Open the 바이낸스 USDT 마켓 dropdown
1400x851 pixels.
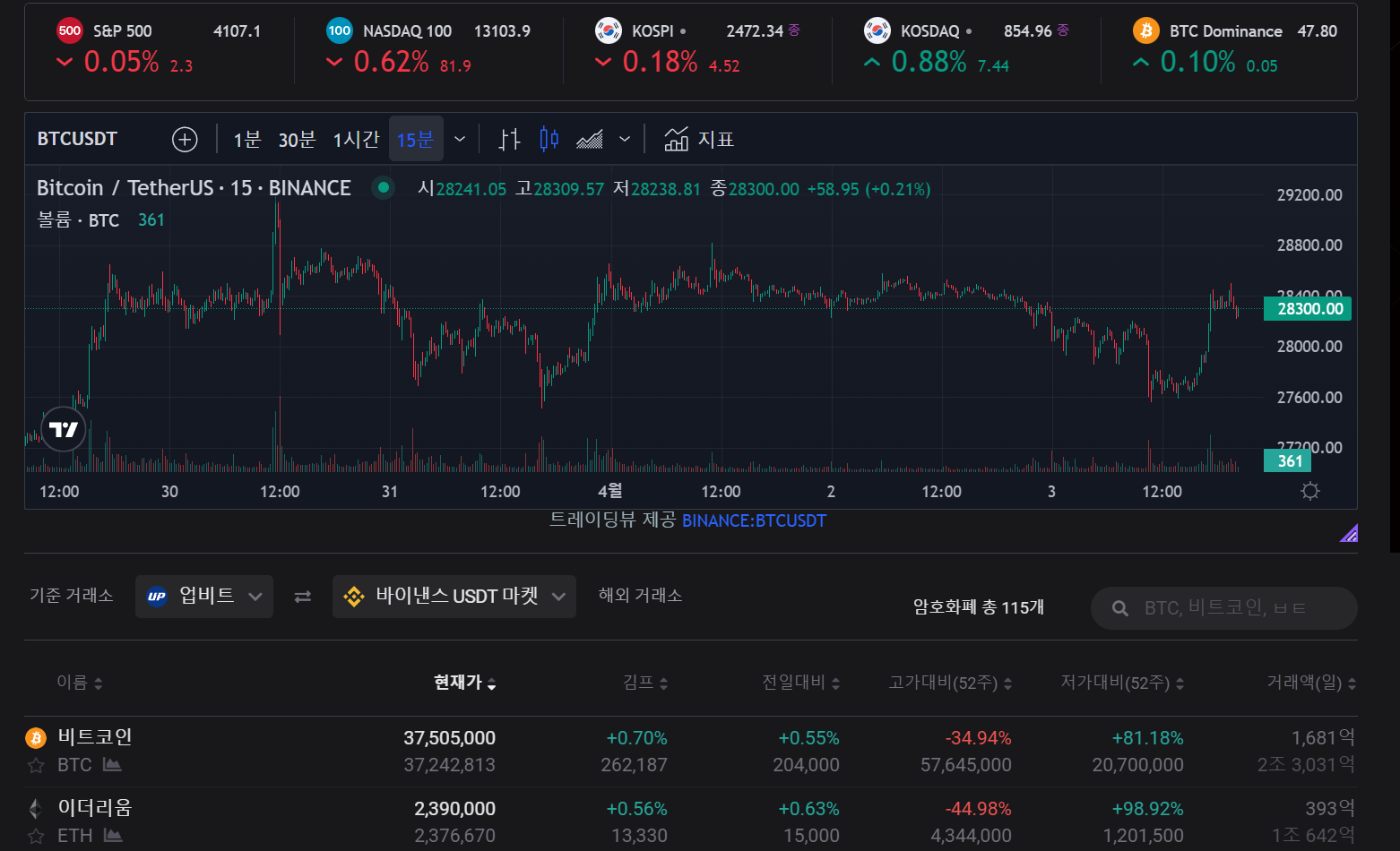coord(454,597)
